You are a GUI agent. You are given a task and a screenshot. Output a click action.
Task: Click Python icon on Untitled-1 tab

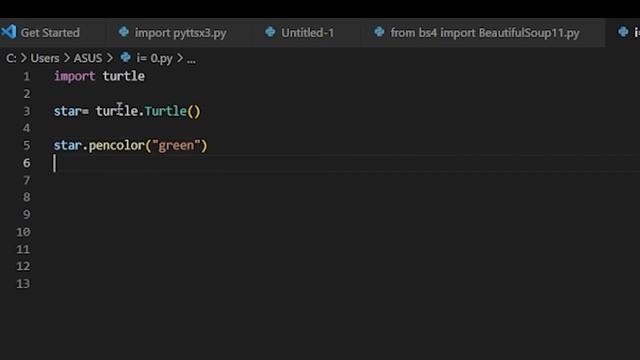(x=270, y=32)
